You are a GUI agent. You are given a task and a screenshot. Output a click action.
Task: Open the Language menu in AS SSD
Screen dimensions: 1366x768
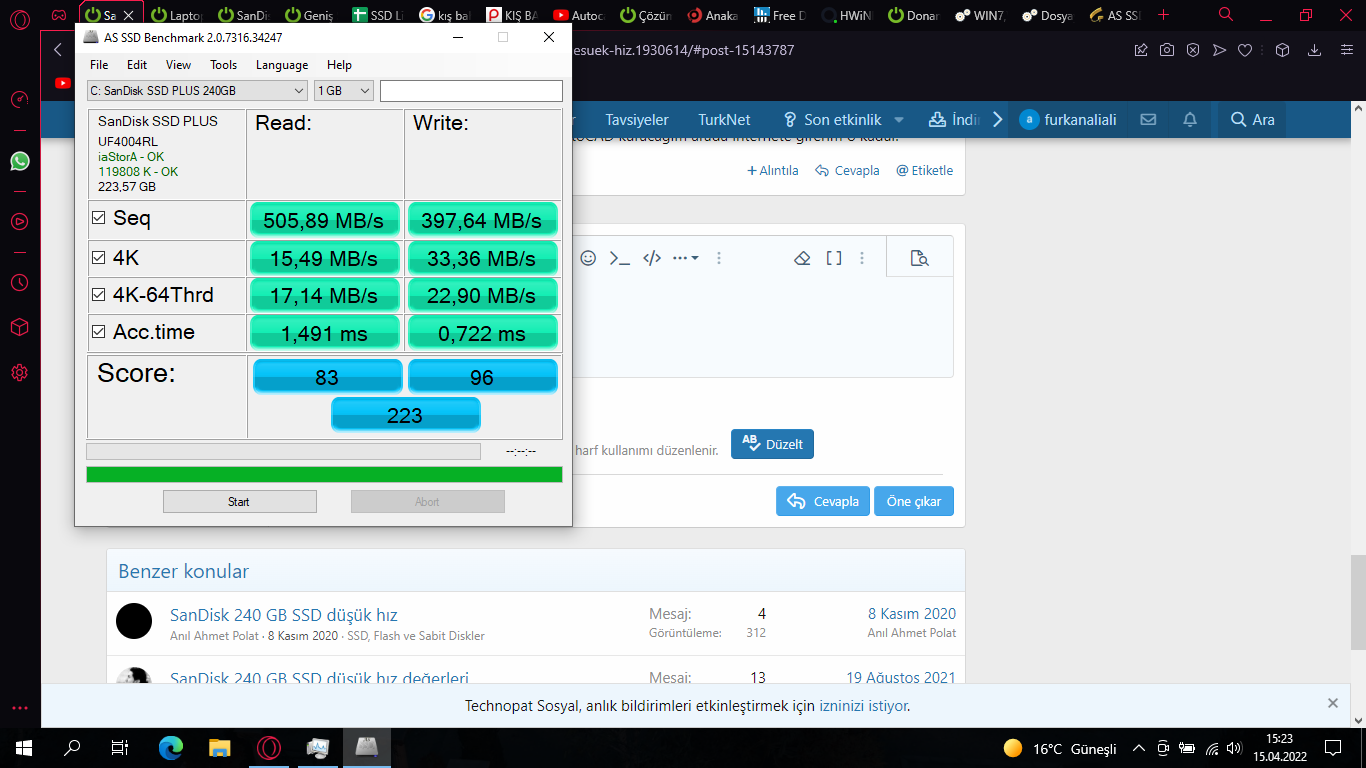282,65
